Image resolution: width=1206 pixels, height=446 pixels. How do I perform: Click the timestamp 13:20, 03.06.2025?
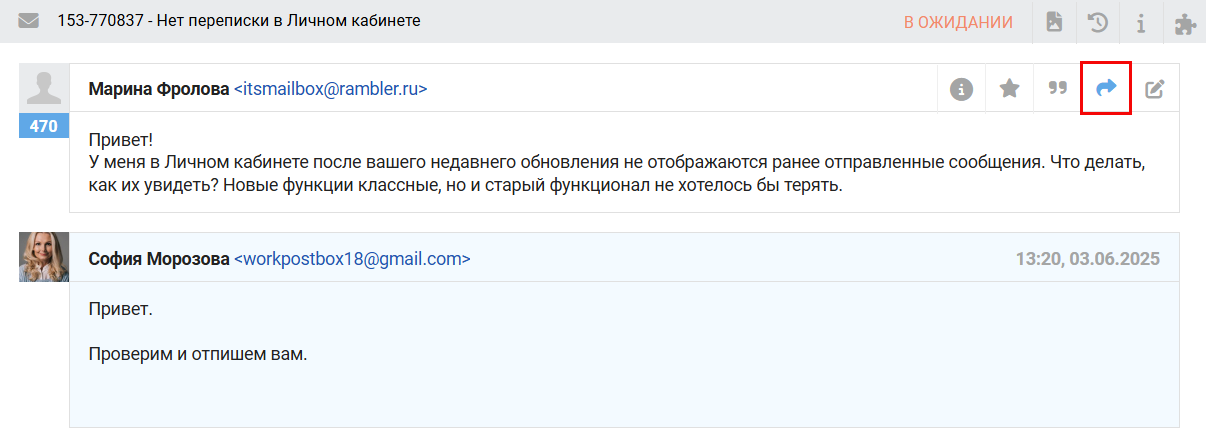(1087, 259)
